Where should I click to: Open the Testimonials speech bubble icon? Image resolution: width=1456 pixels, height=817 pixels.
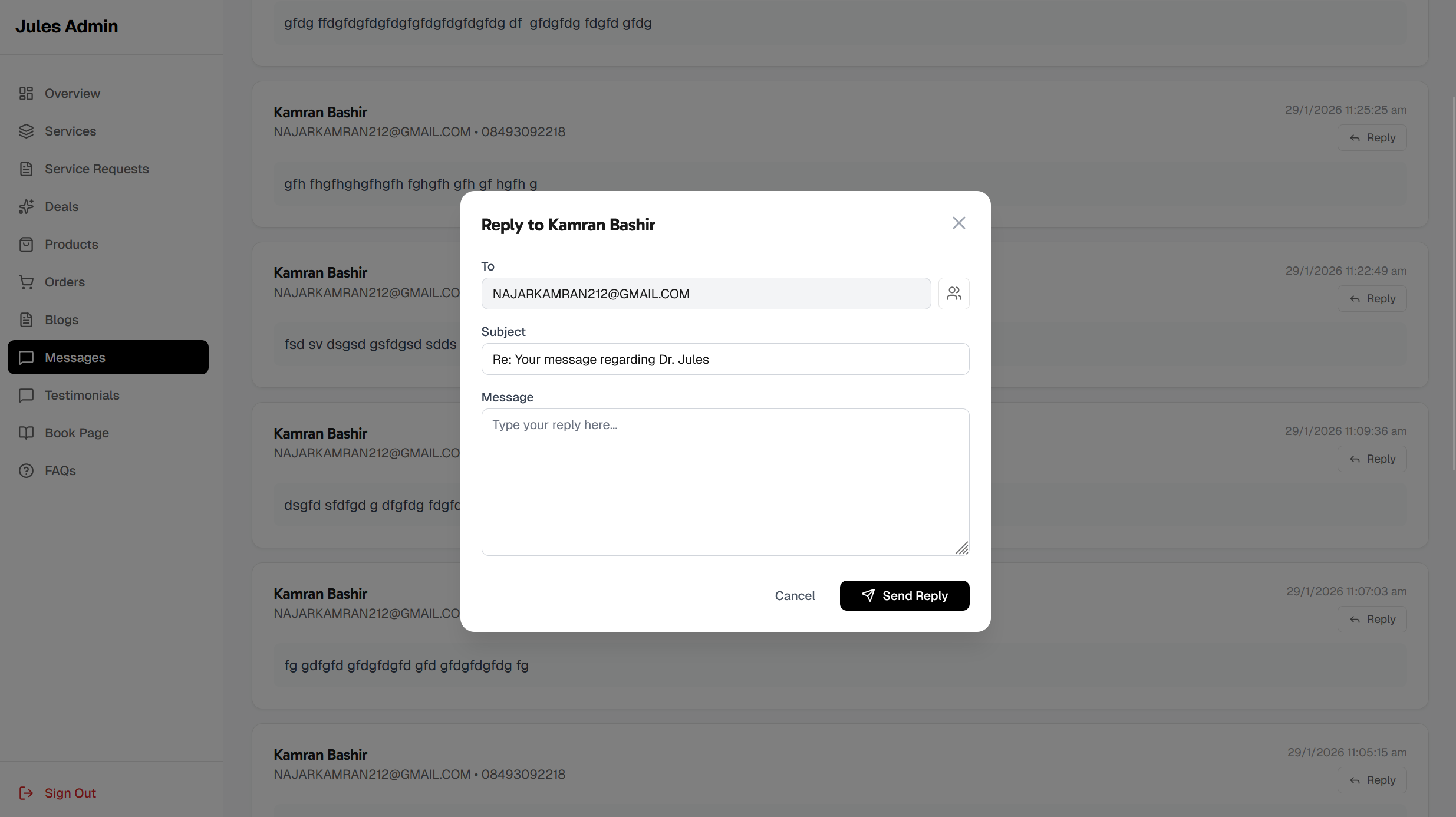click(26, 395)
